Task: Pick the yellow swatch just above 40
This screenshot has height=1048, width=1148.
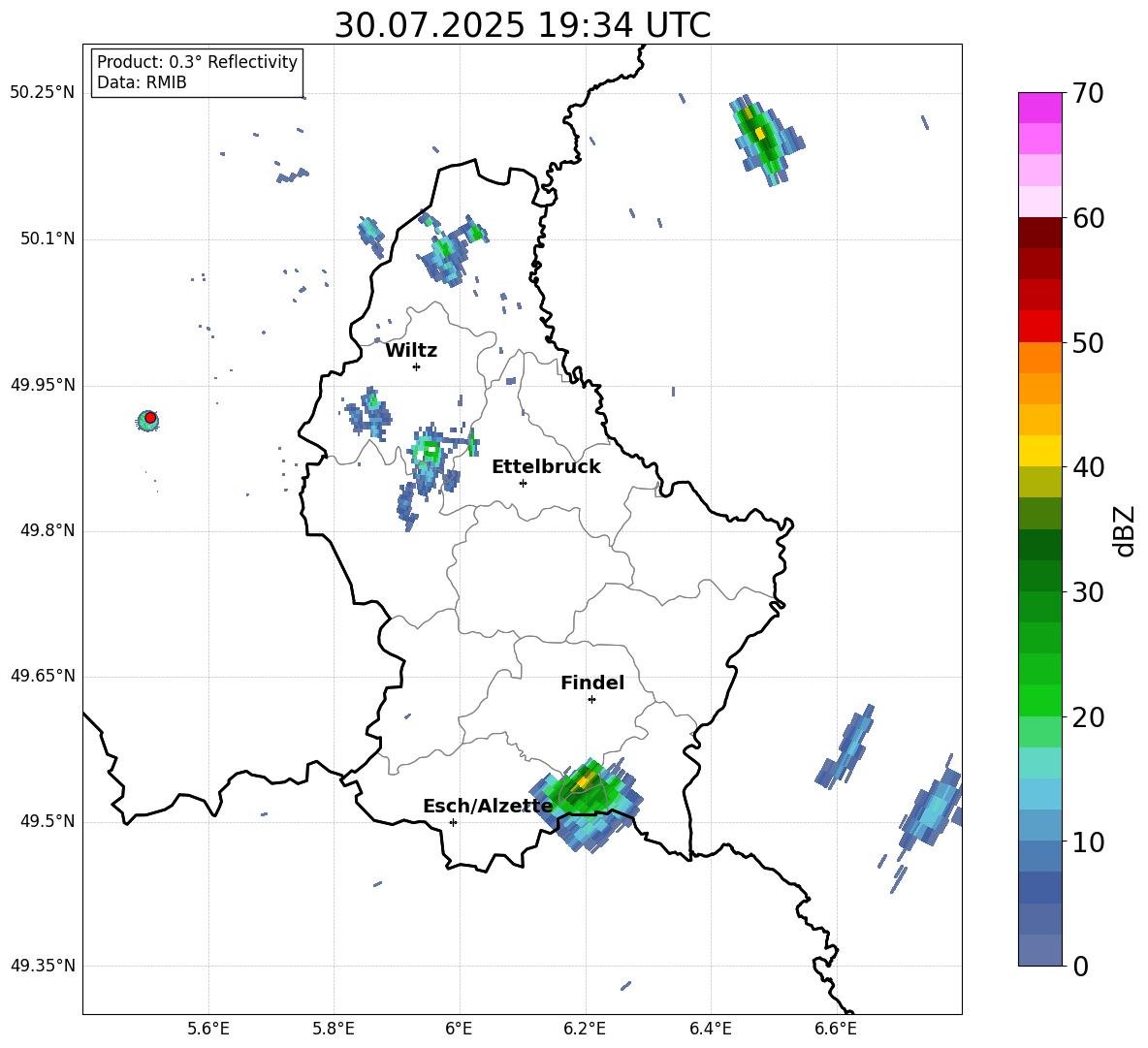Action: [1039, 451]
